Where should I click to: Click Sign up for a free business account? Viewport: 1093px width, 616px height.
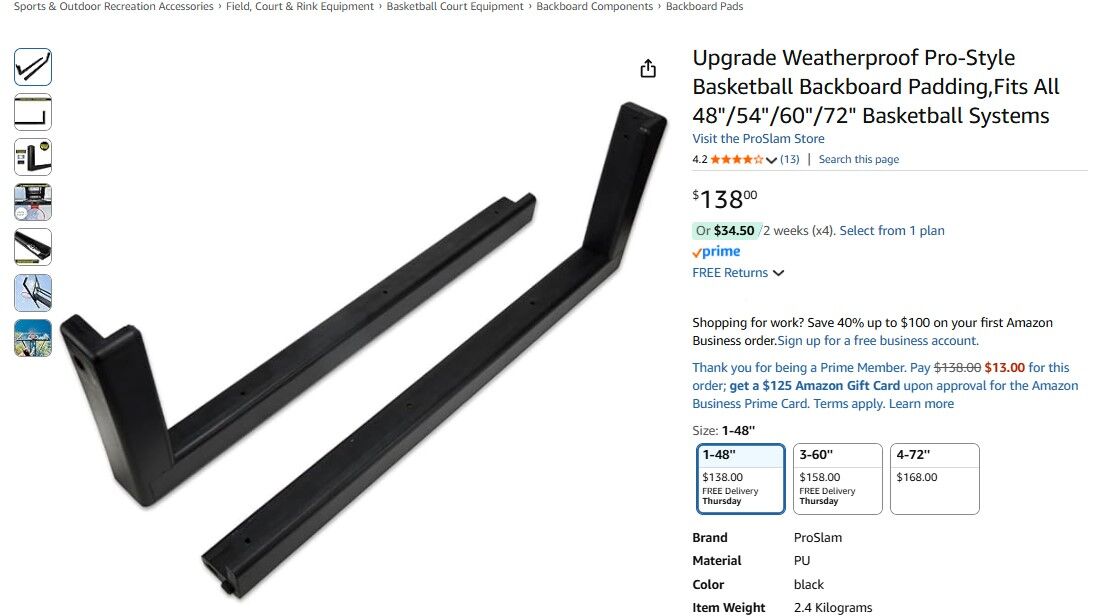tap(878, 341)
